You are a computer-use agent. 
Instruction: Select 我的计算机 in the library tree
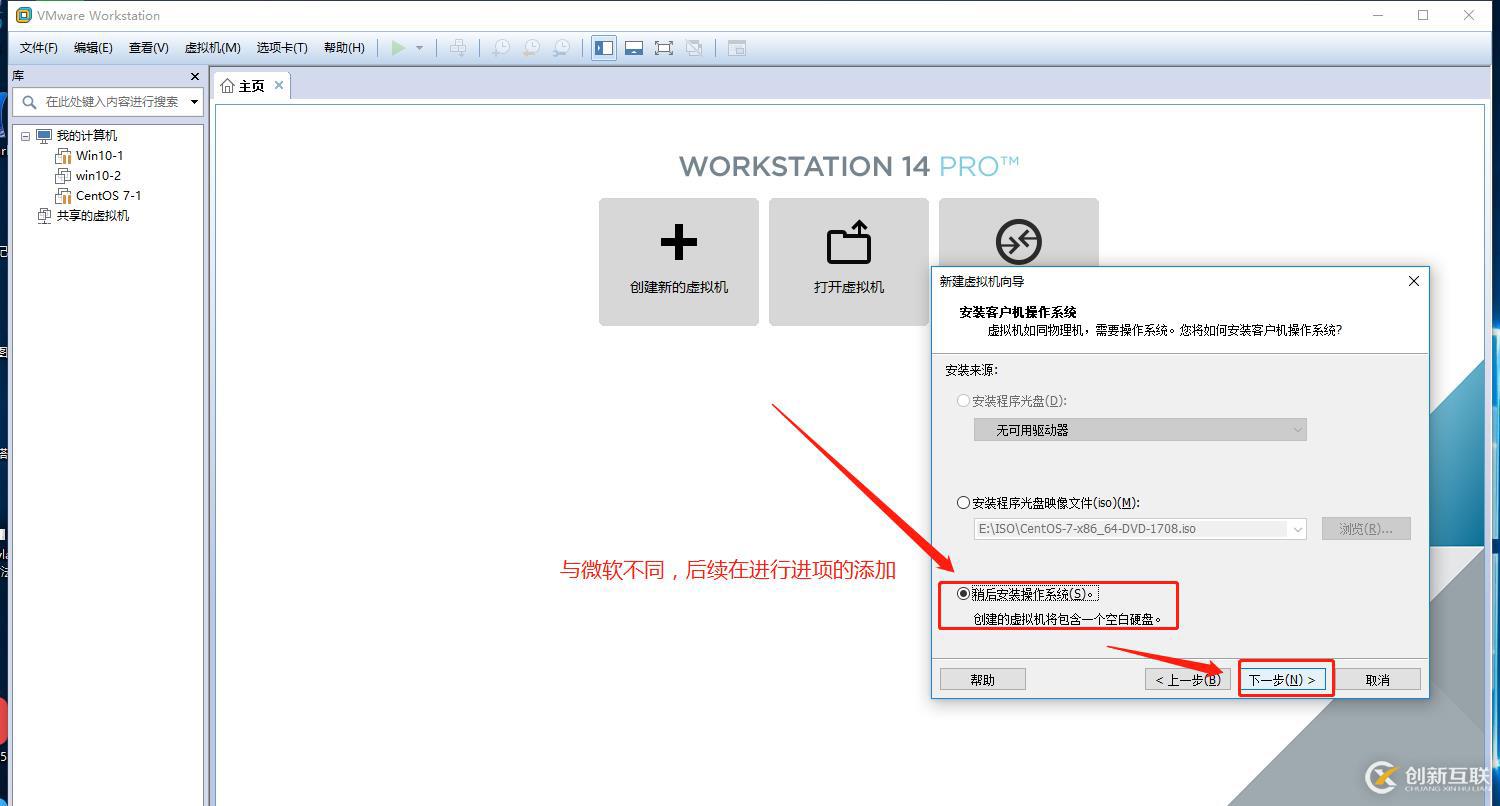86,136
